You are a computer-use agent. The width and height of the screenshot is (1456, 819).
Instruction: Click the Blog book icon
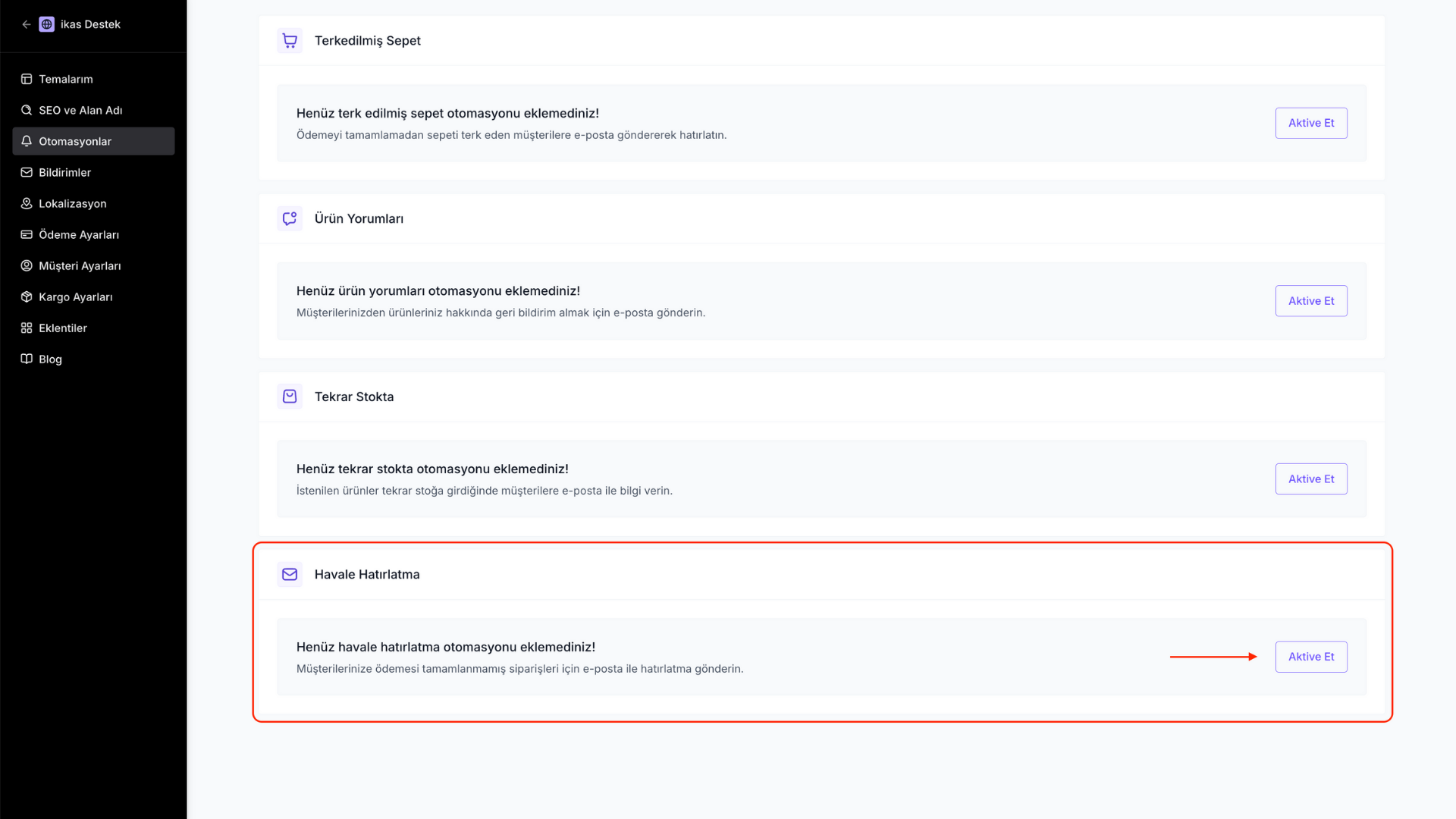[x=27, y=359]
